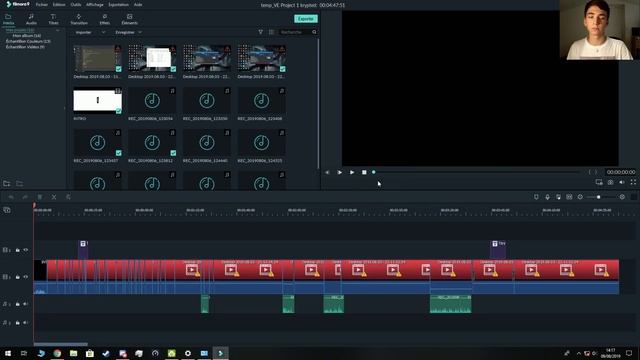Viewport: 640px width, 360px height.
Task: Open the Exportation menu
Action: point(118,4)
